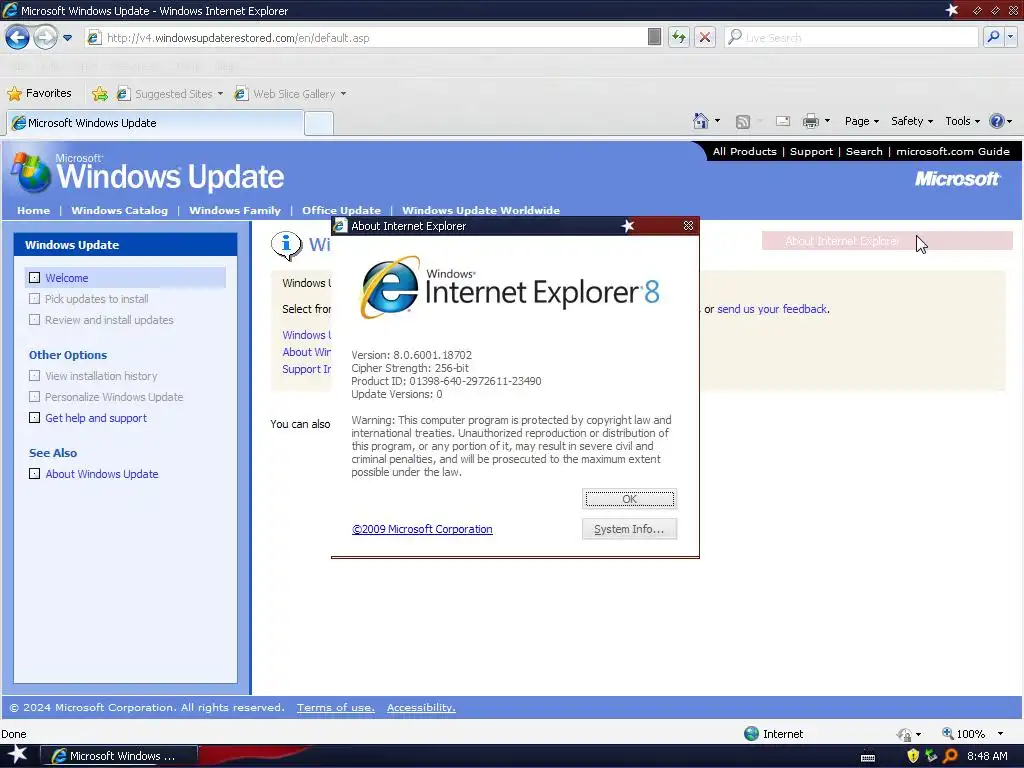Open Windows Family navigation link
Screen dimensions: 1024x768
click(x=234, y=210)
